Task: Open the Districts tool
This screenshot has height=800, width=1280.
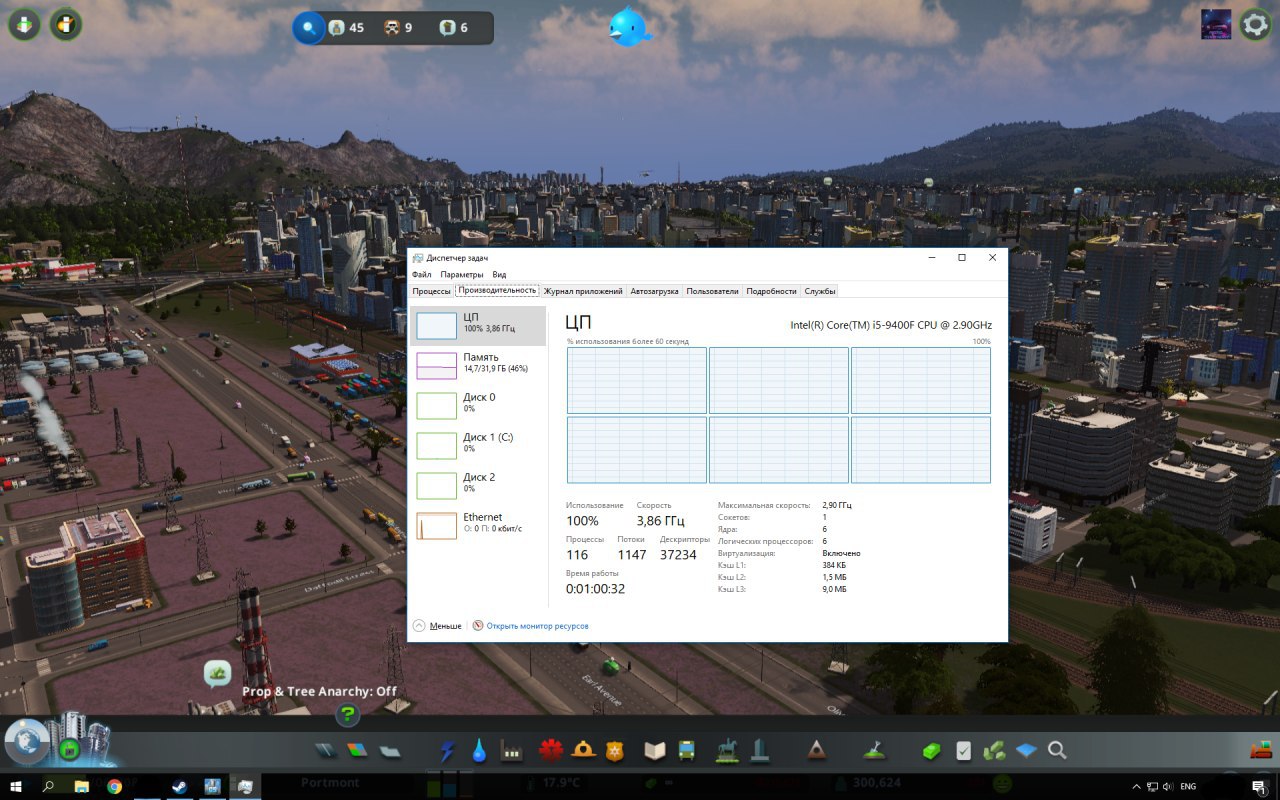Action: click(389, 750)
